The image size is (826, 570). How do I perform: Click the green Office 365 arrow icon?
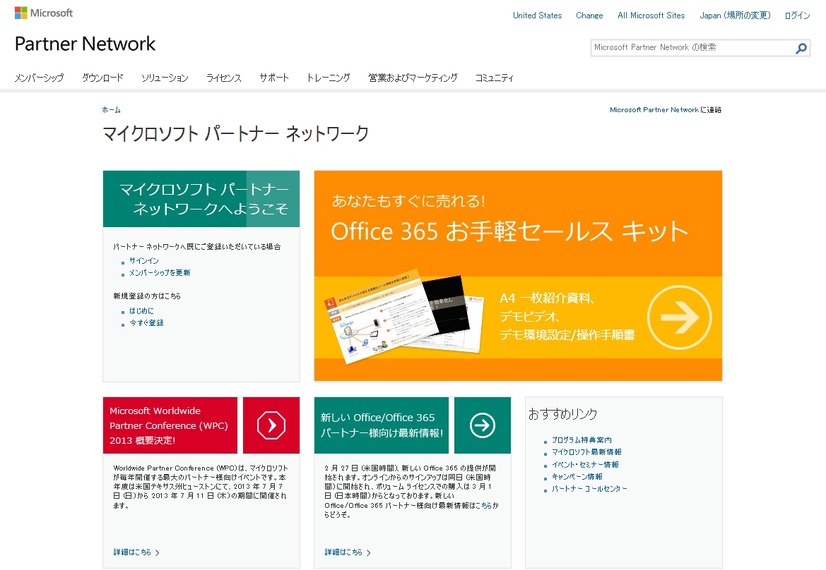[x=483, y=425]
